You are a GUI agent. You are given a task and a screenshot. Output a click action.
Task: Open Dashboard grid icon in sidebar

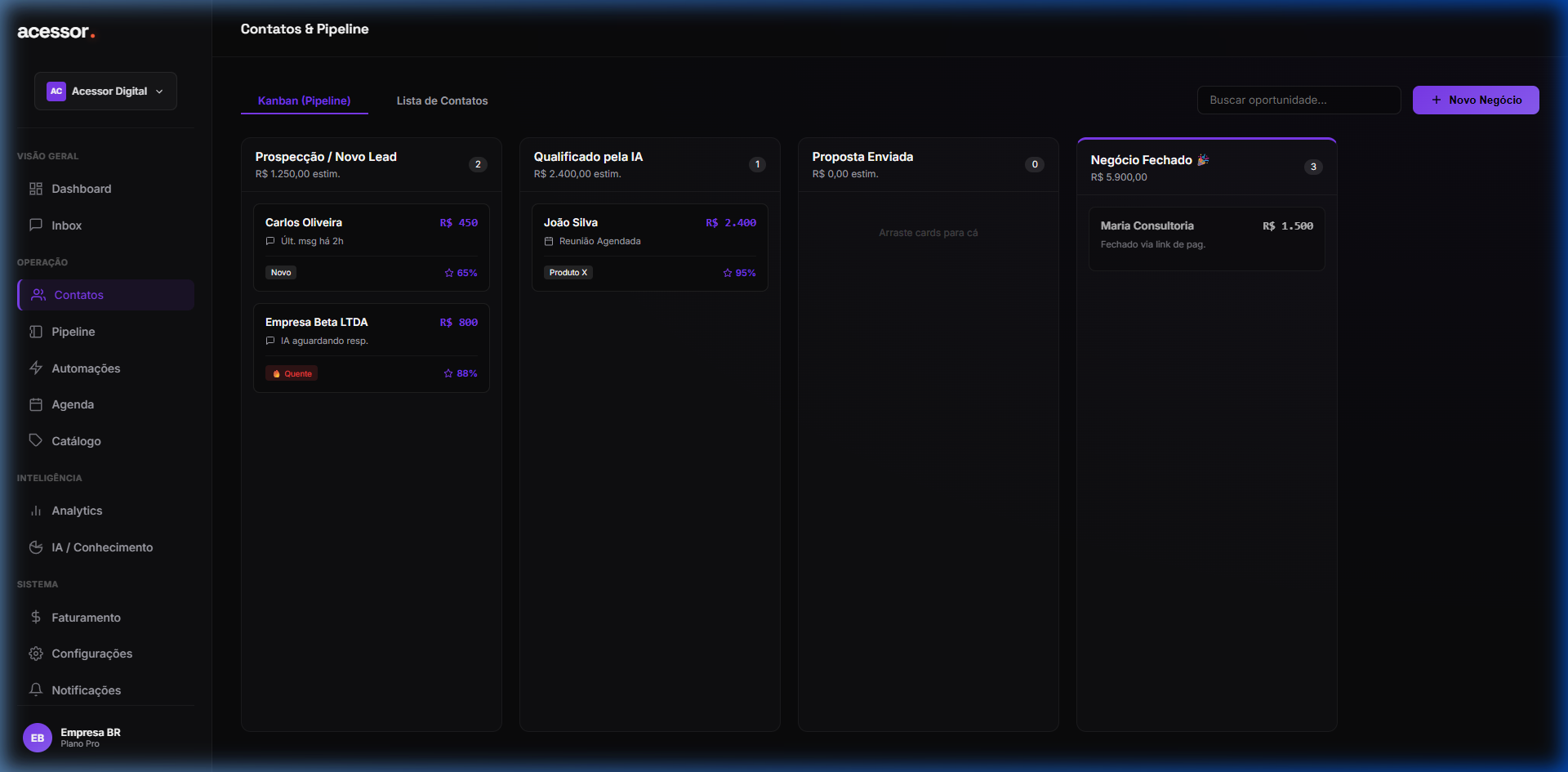(36, 189)
